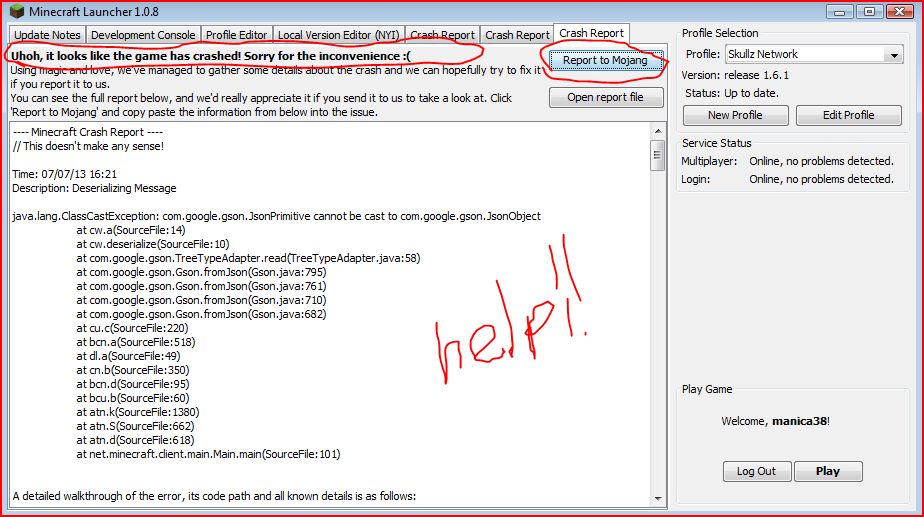
Task: Open the Profile dropdown showing Skullz Network
Action: [814, 54]
